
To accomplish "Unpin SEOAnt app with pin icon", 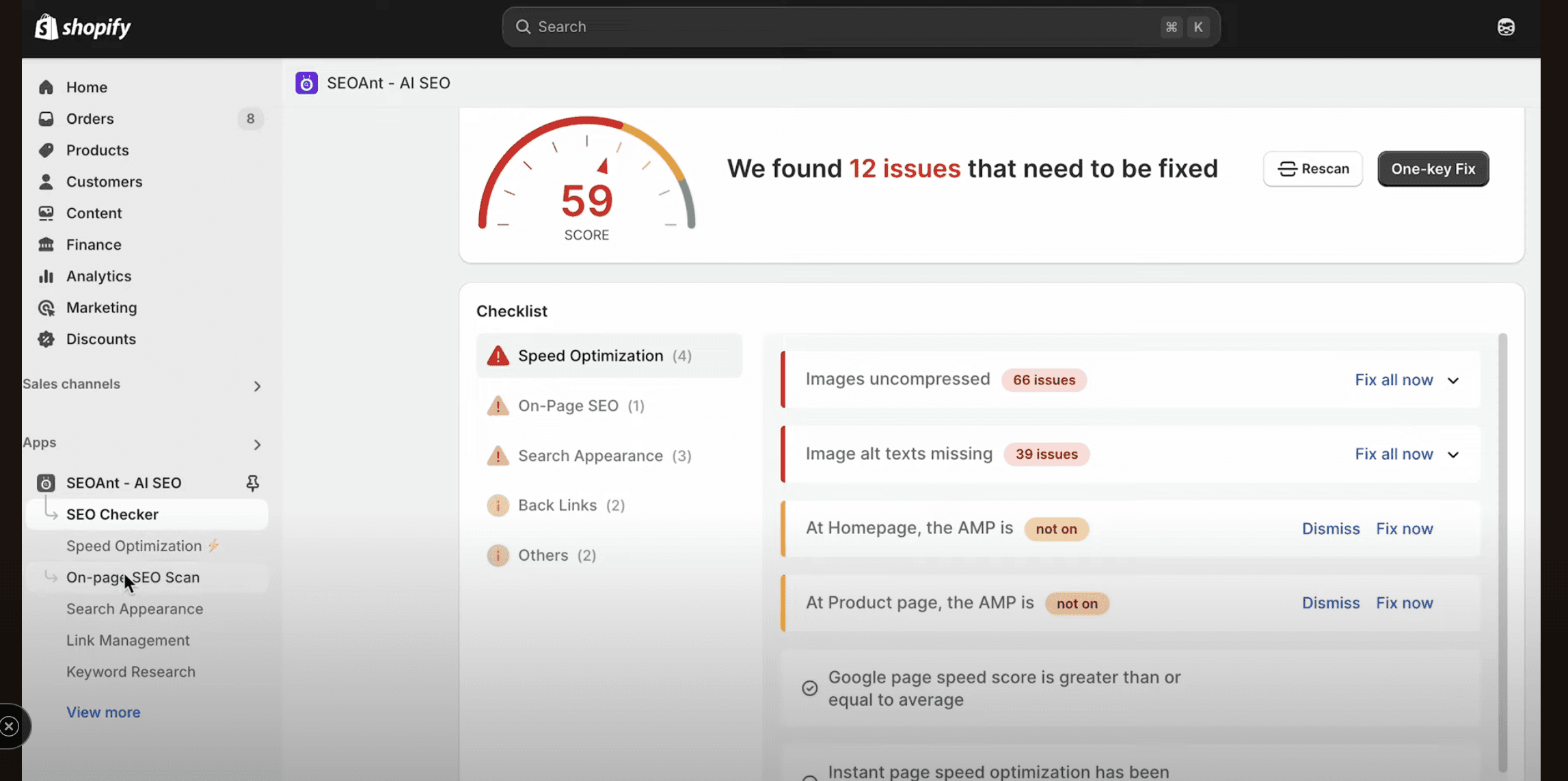I will (x=252, y=483).
